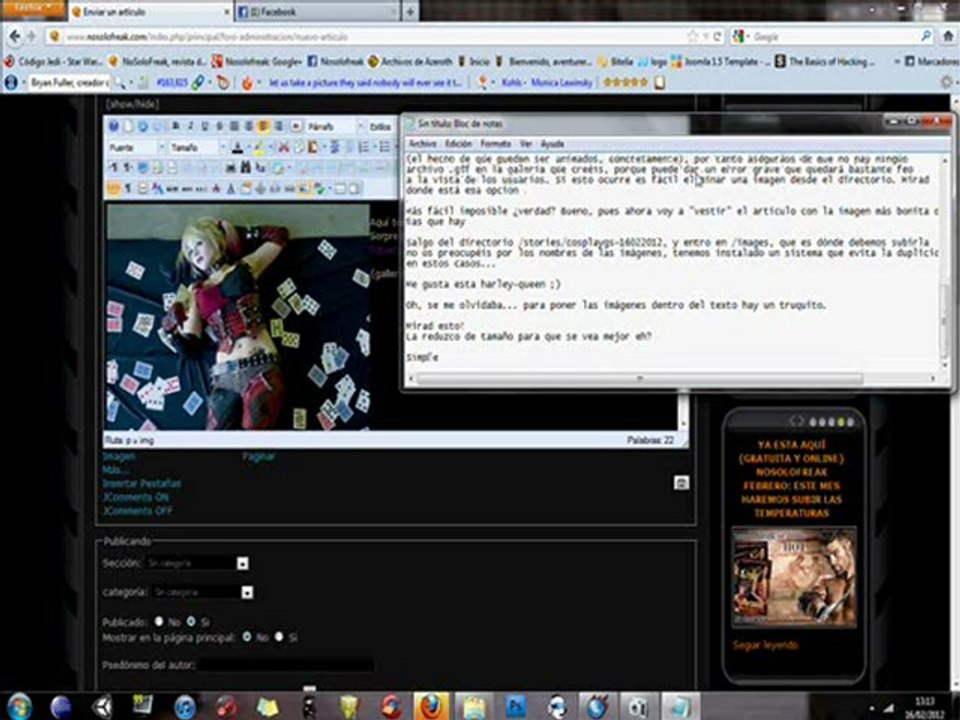
Task: Open the editor help icon
Action: pos(113,126)
